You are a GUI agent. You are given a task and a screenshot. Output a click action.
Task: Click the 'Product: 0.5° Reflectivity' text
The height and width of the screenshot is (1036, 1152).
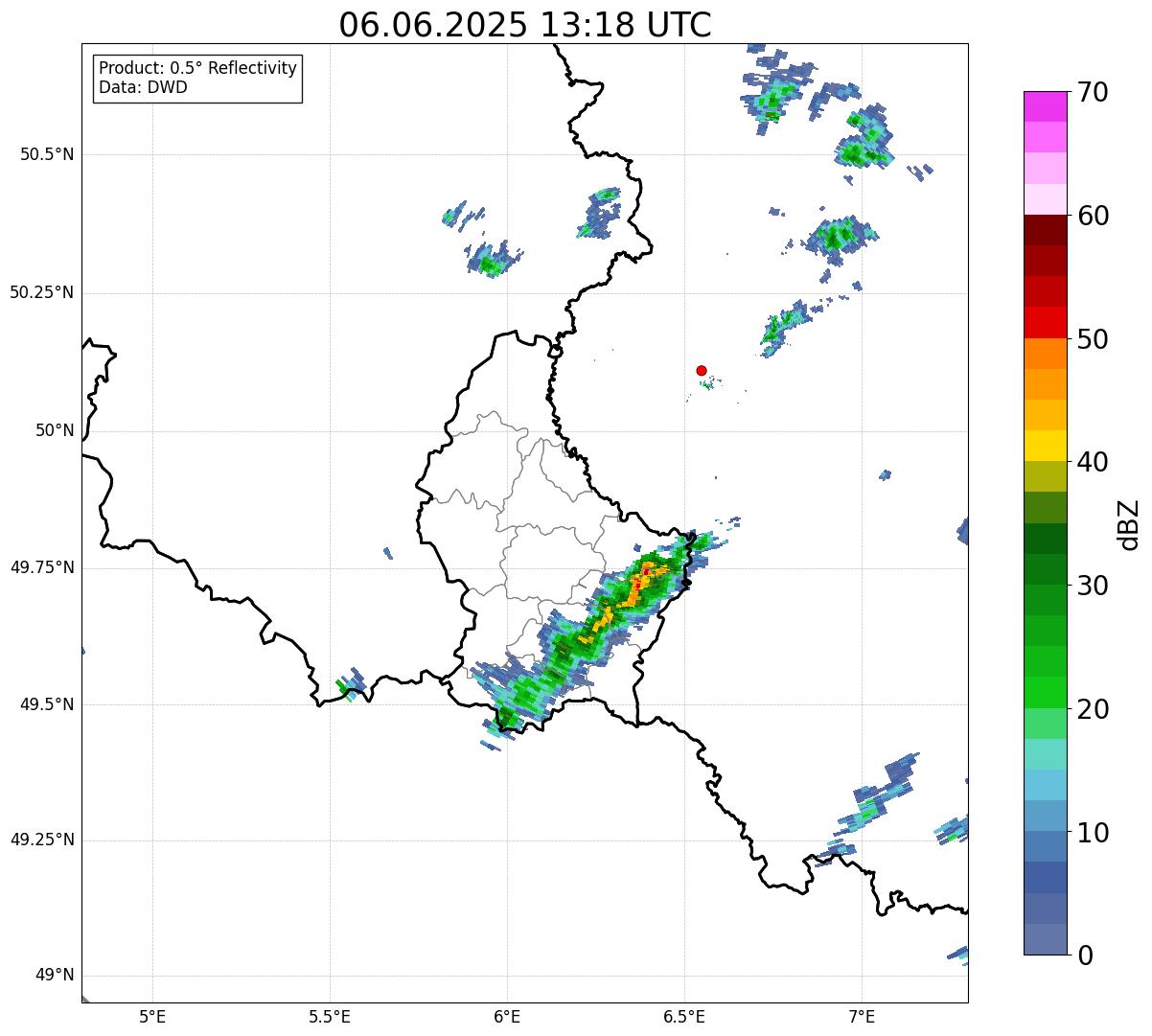click(198, 69)
